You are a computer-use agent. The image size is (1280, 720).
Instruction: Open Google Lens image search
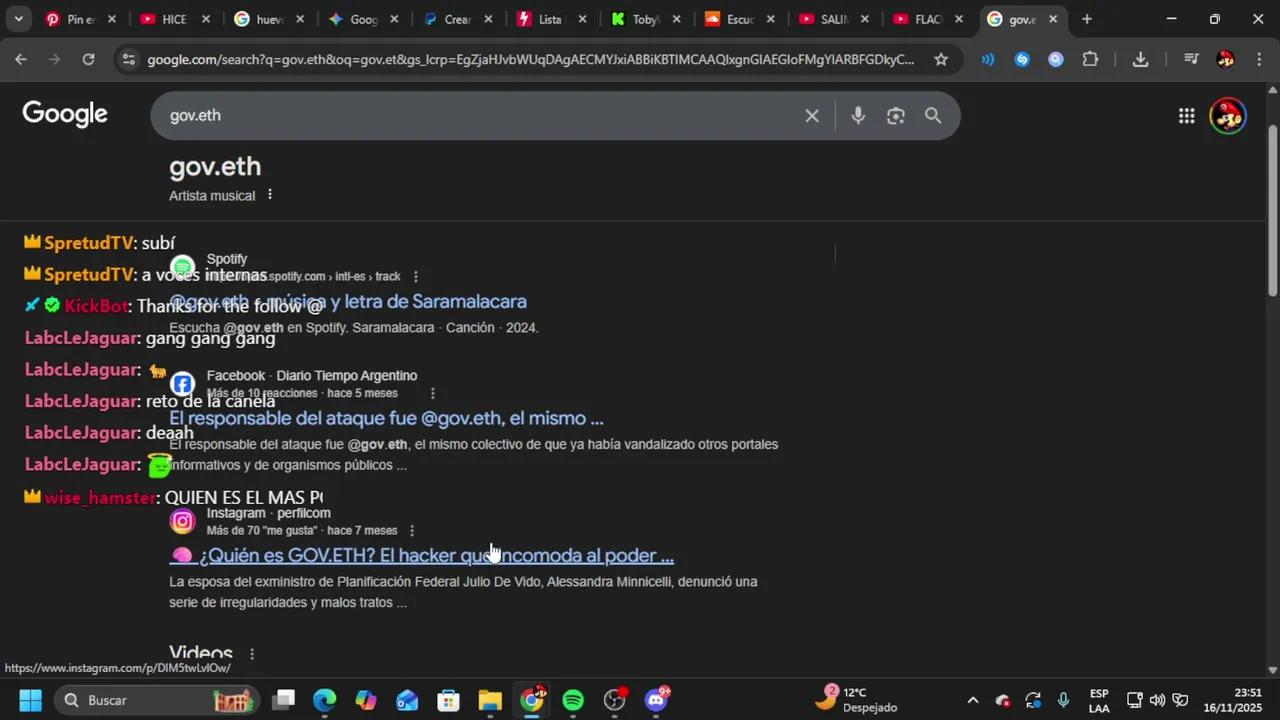click(896, 116)
